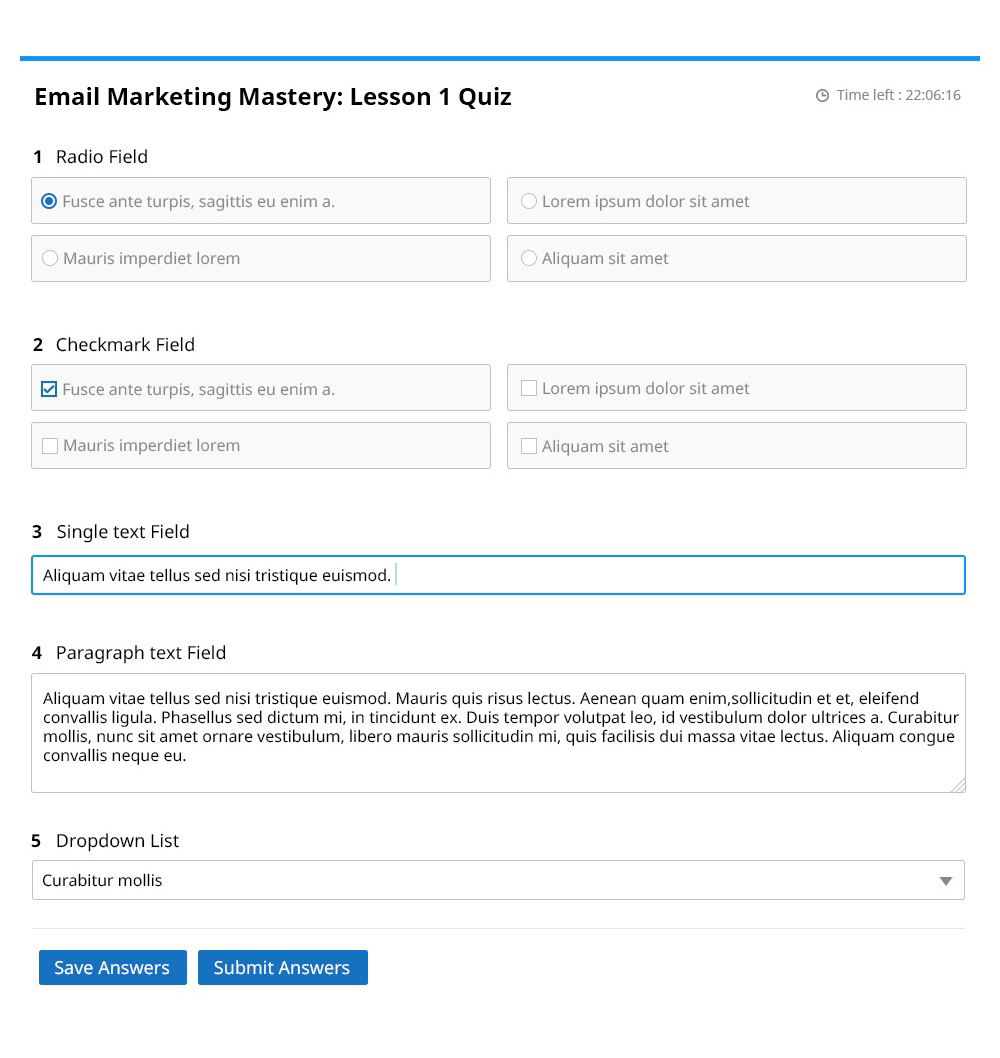This screenshot has width=1000, height=1058.
Task: Click the 'Checkmark Field' question label
Action: pos(125,345)
